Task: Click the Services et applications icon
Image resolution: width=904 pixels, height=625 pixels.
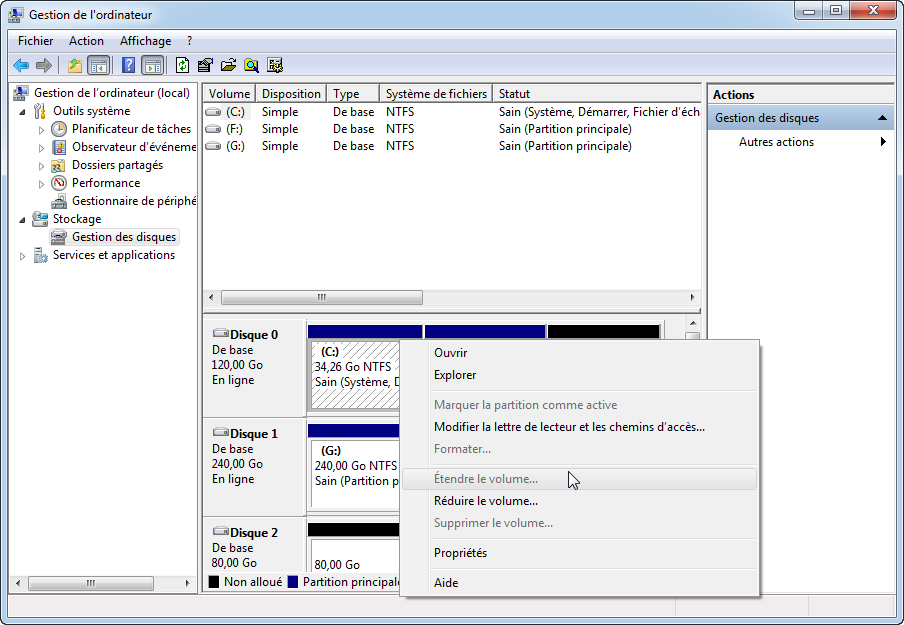Action: pyautogui.click(x=40, y=254)
